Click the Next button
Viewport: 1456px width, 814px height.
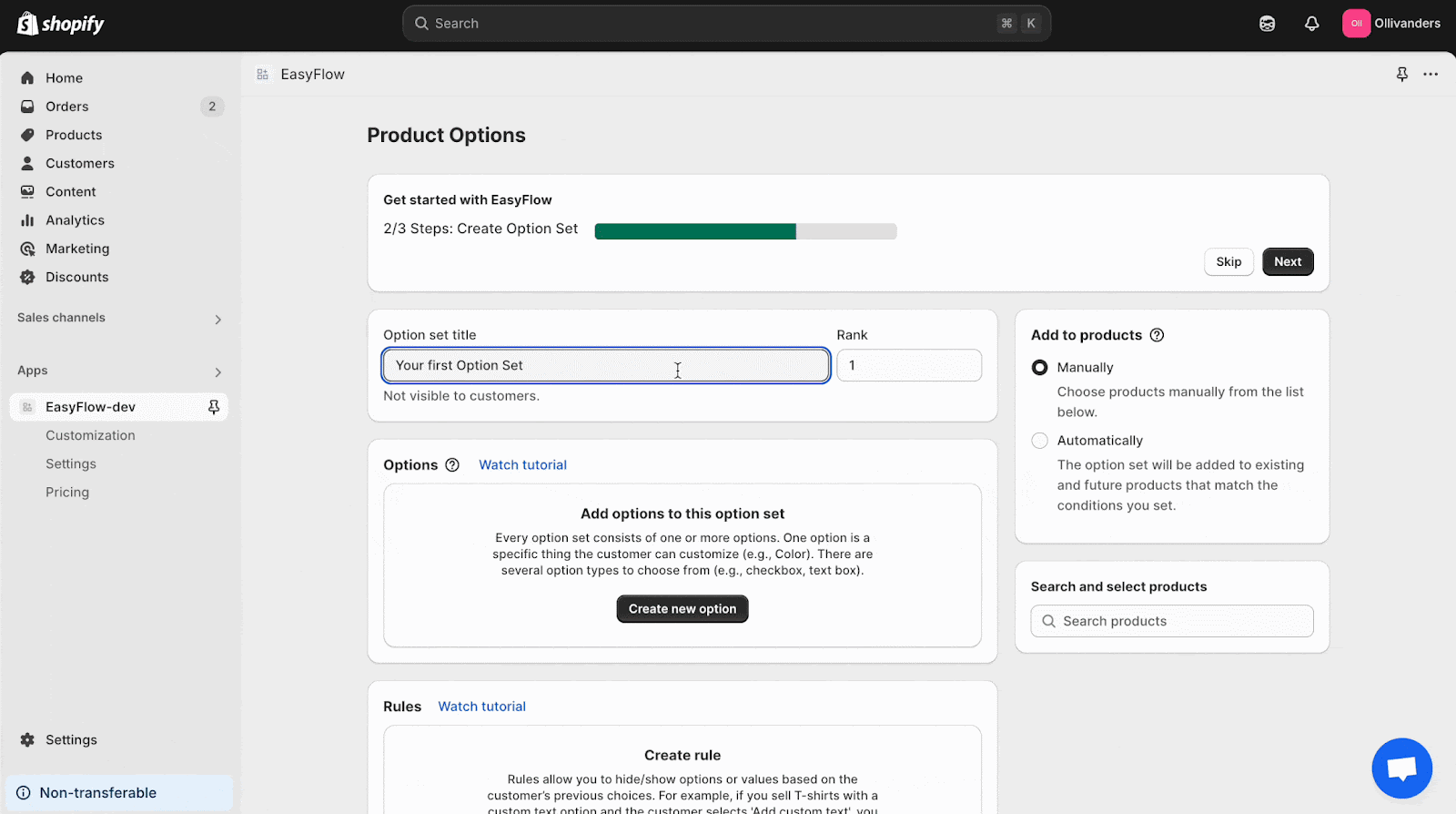(1288, 262)
